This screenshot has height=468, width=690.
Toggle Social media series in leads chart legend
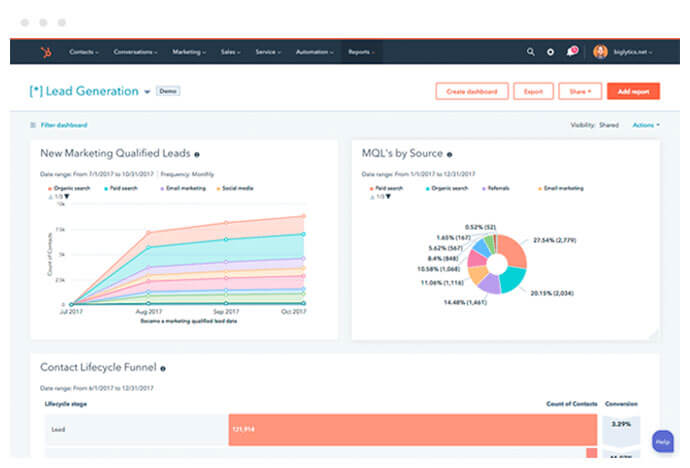pyautogui.click(x=235, y=187)
